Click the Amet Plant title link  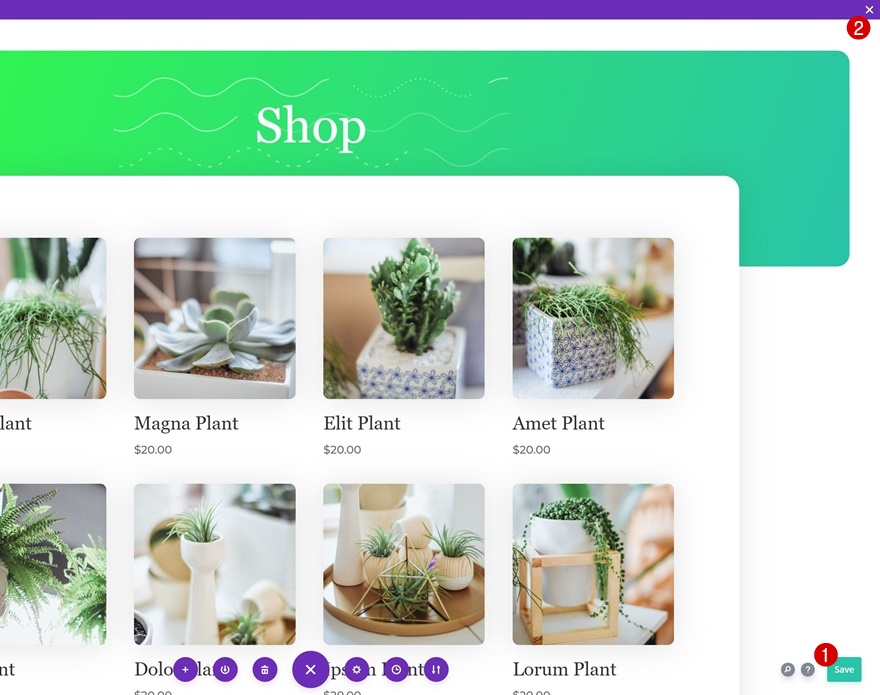tap(559, 423)
